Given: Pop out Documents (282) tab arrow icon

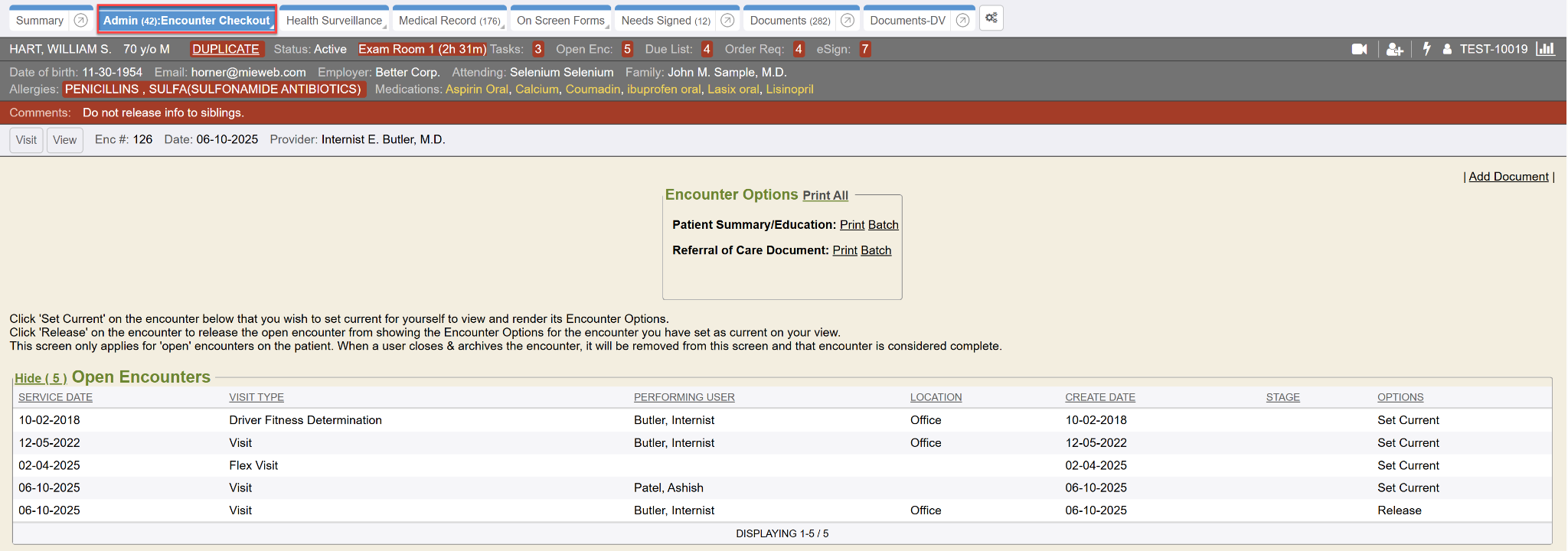Looking at the screenshot, I should tap(847, 21).
